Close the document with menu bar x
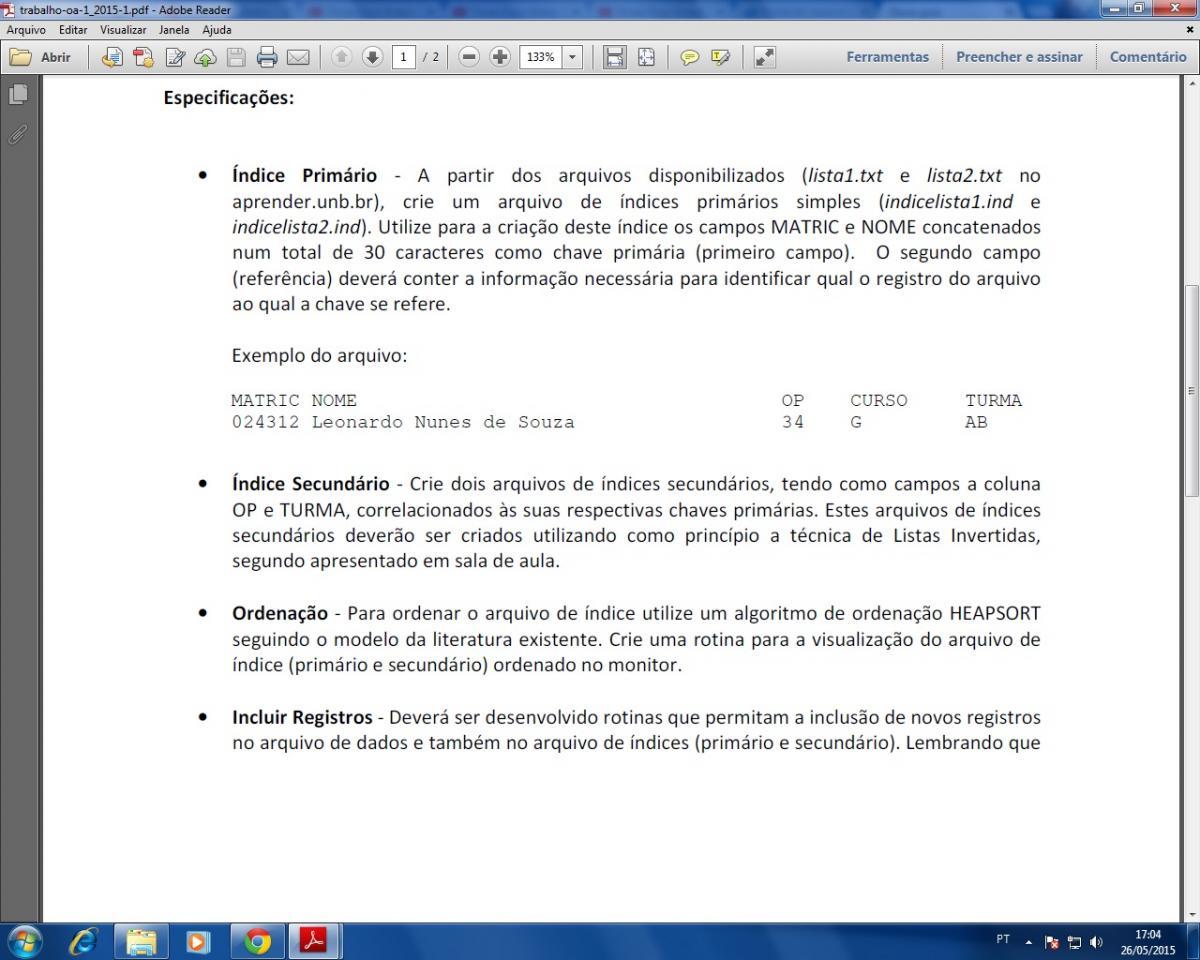Viewport: 1200px width, 960px height. pyautogui.click(x=1190, y=30)
